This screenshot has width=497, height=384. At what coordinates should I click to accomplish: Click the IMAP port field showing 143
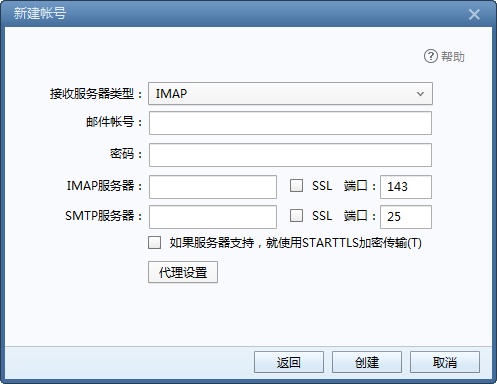click(406, 187)
